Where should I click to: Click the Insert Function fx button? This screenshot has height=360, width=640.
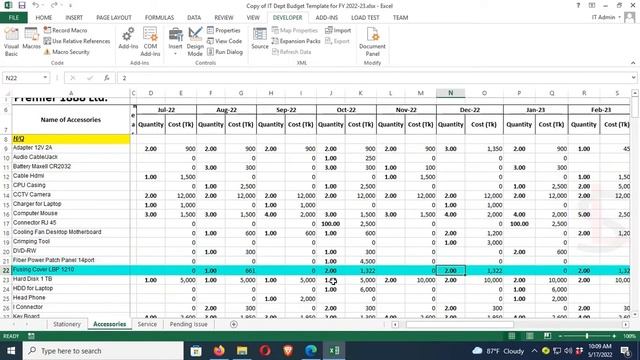pyautogui.click(x=107, y=78)
